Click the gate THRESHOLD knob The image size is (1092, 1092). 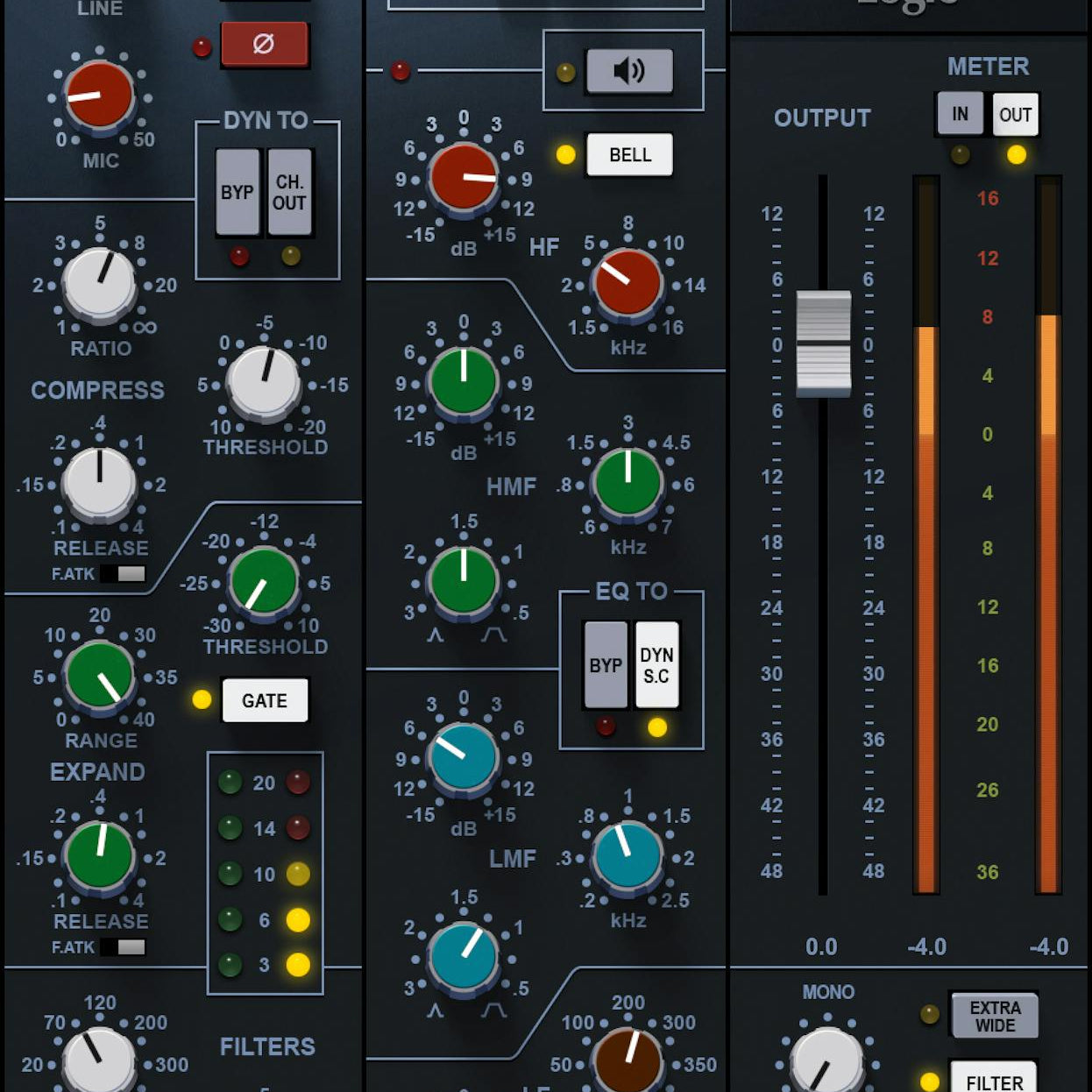pyautogui.click(x=264, y=585)
